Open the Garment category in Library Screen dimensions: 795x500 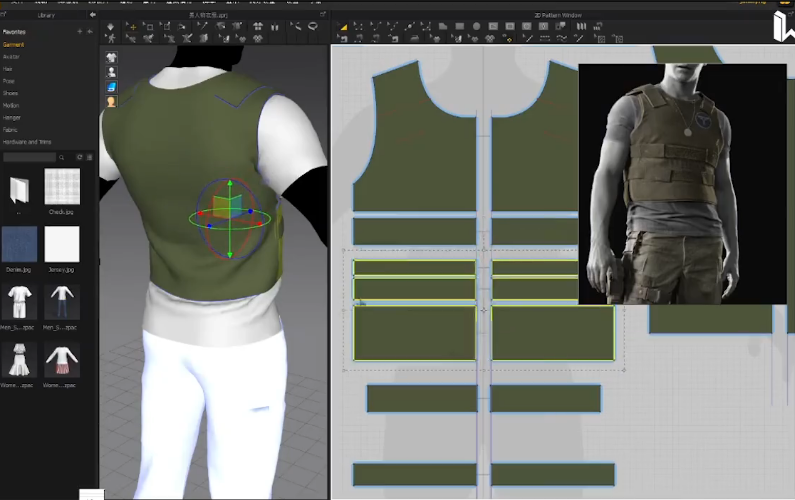[14, 45]
